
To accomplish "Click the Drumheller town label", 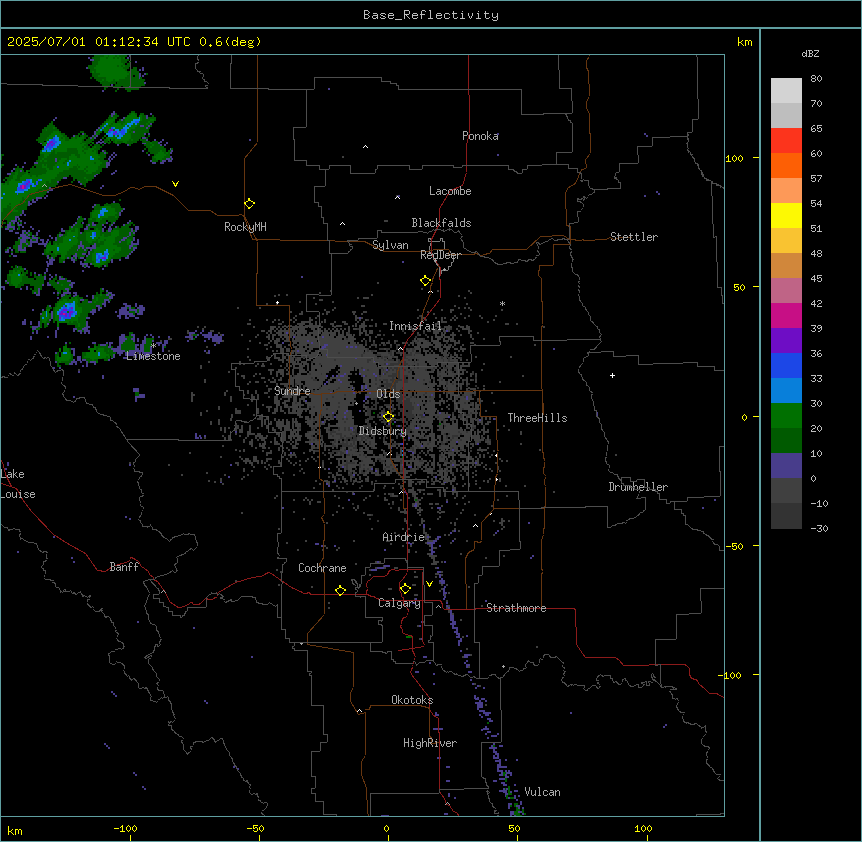I will point(638,487).
